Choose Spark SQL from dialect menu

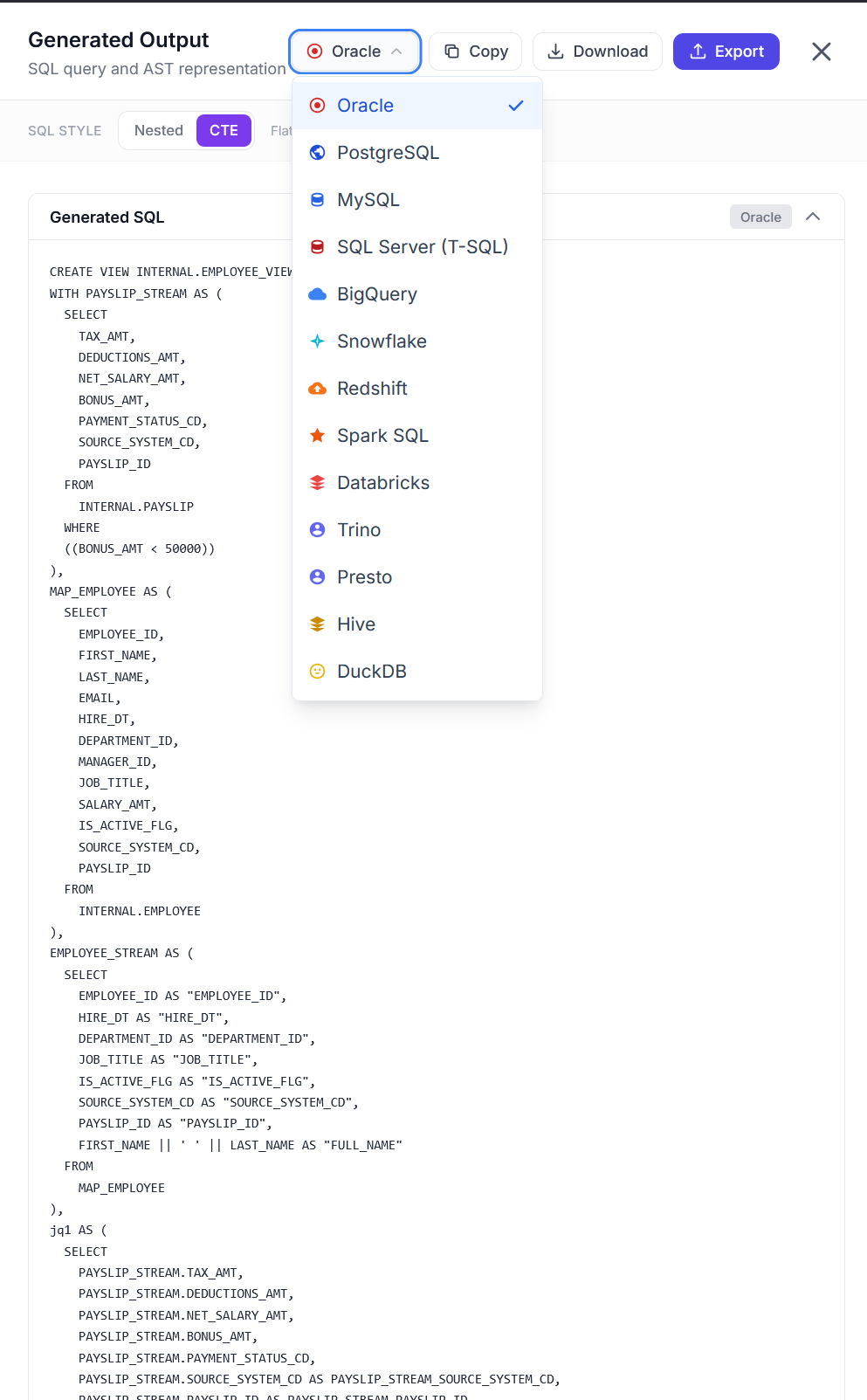(x=417, y=436)
